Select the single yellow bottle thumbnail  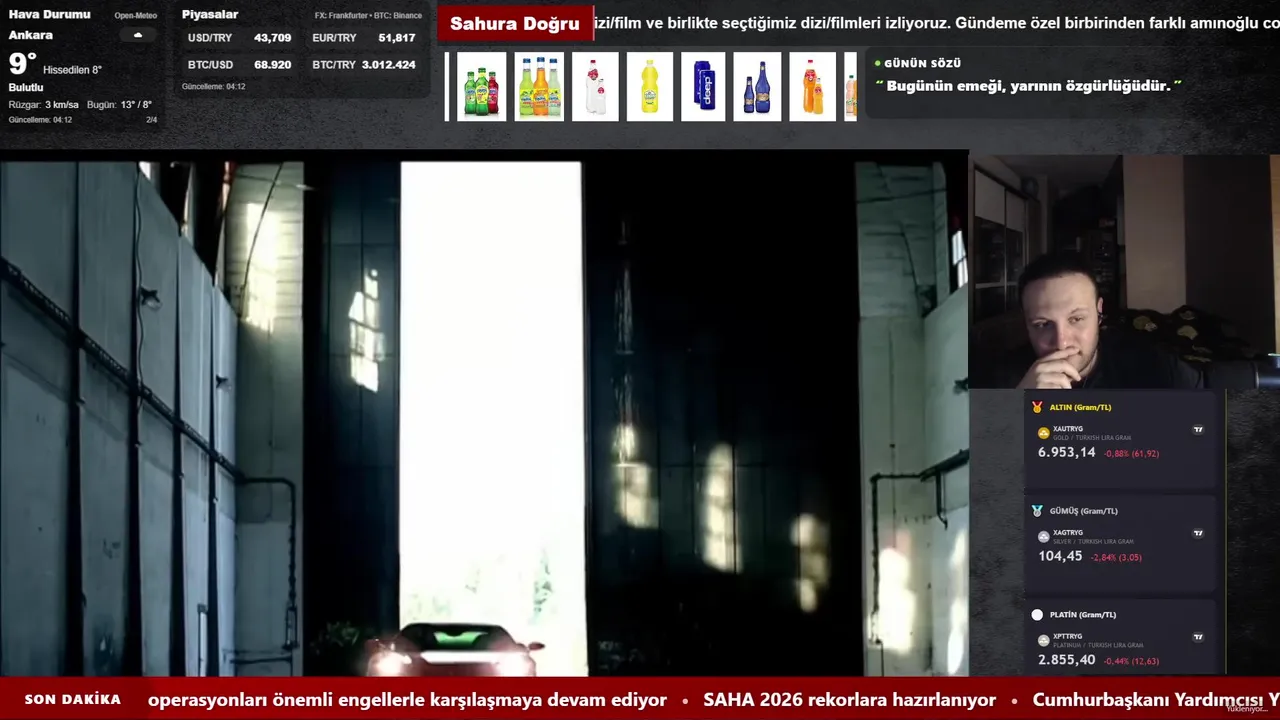[x=650, y=87]
